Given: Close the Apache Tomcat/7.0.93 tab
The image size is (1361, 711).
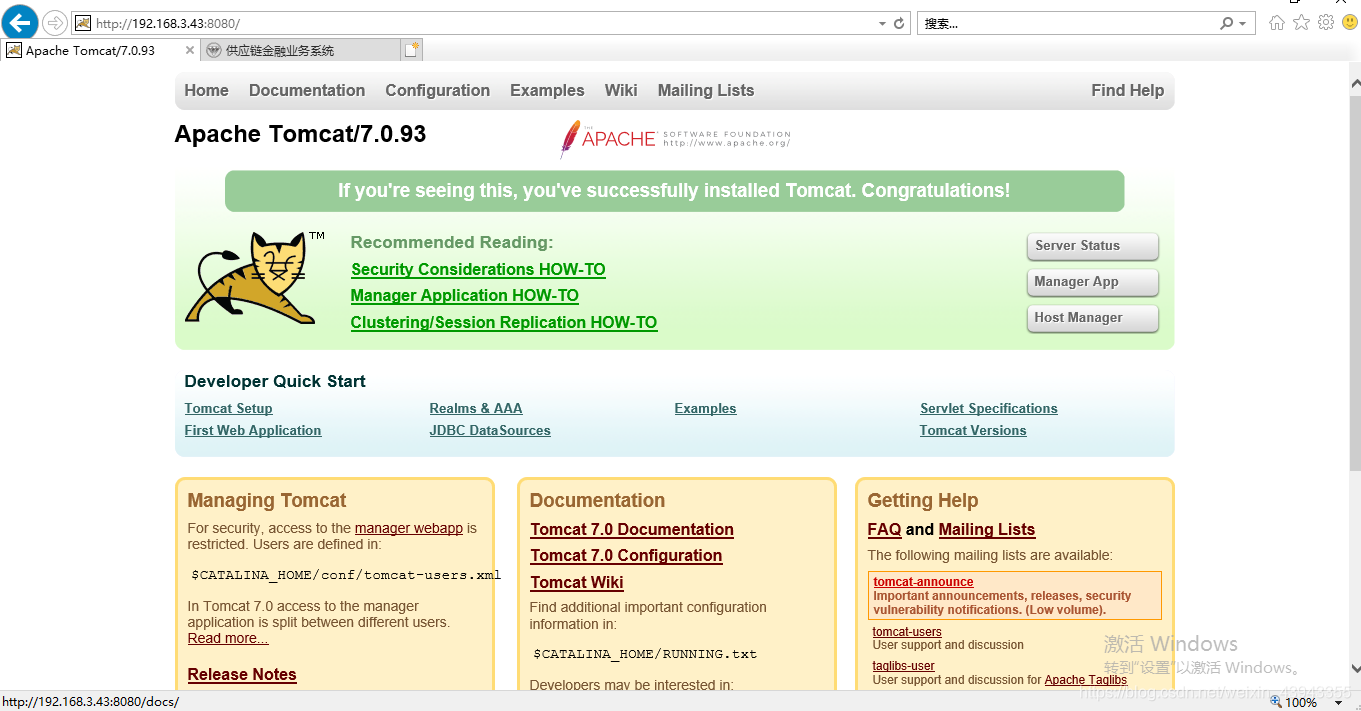Looking at the screenshot, I should [190, 50].
